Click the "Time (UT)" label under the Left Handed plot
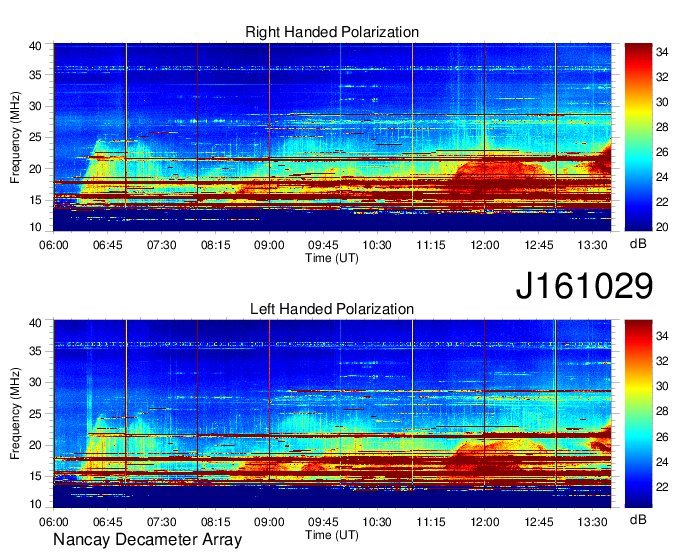 (332, 535)
